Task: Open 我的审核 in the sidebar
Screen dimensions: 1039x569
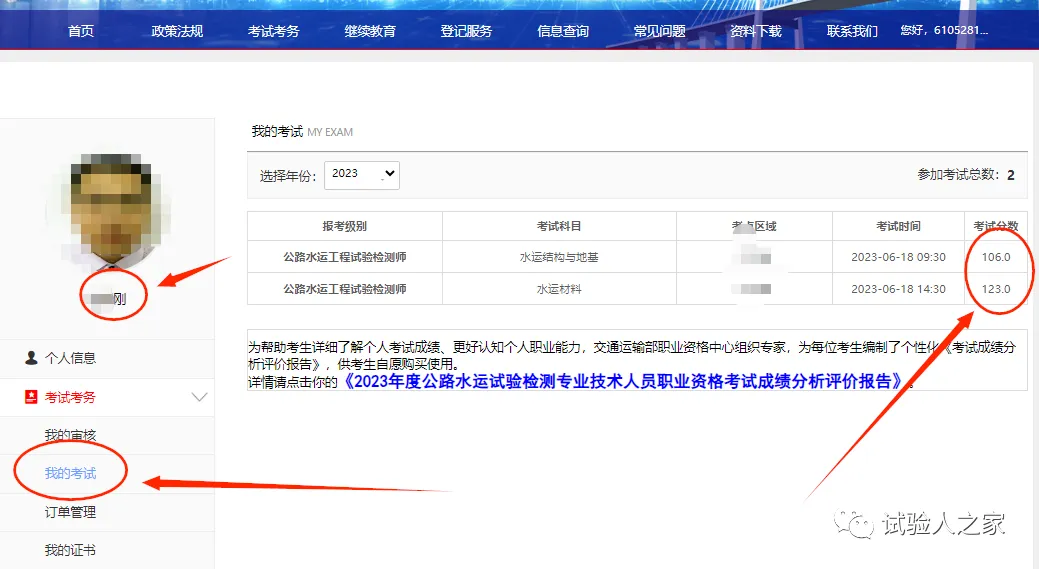Action: click(x=70, y=435)
